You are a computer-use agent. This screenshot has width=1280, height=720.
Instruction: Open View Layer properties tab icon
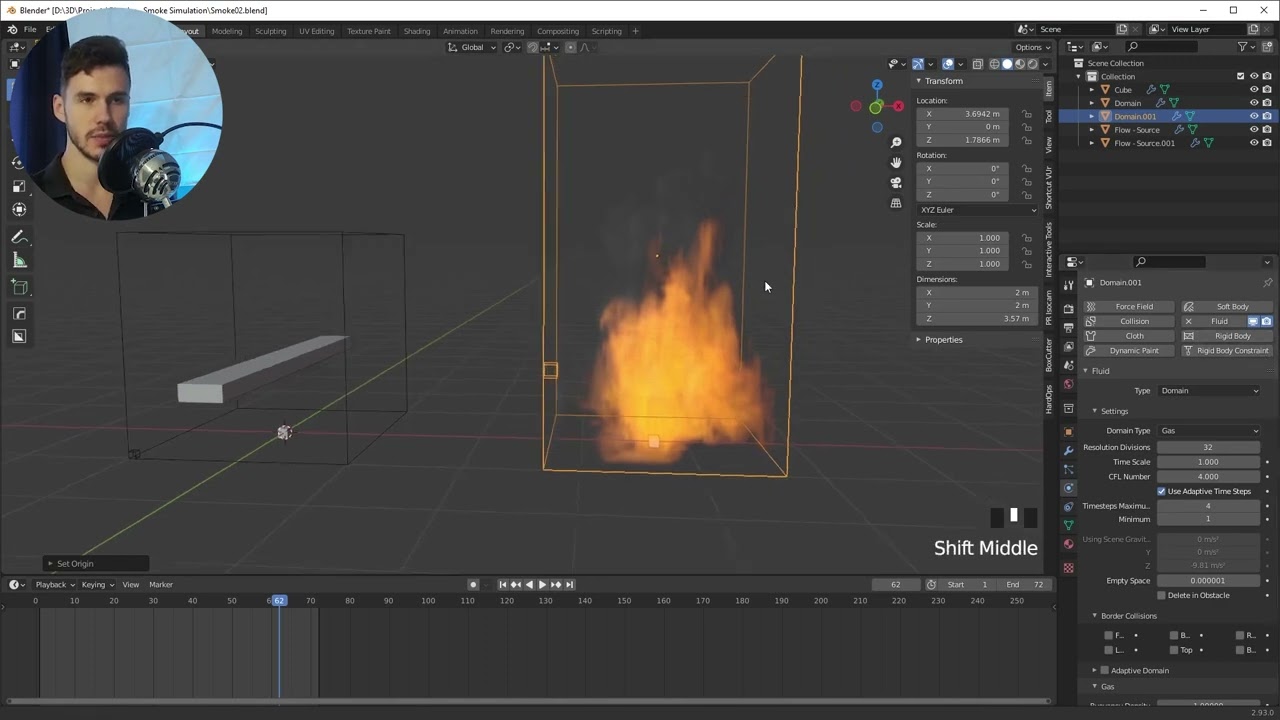tap(1068, 346)
